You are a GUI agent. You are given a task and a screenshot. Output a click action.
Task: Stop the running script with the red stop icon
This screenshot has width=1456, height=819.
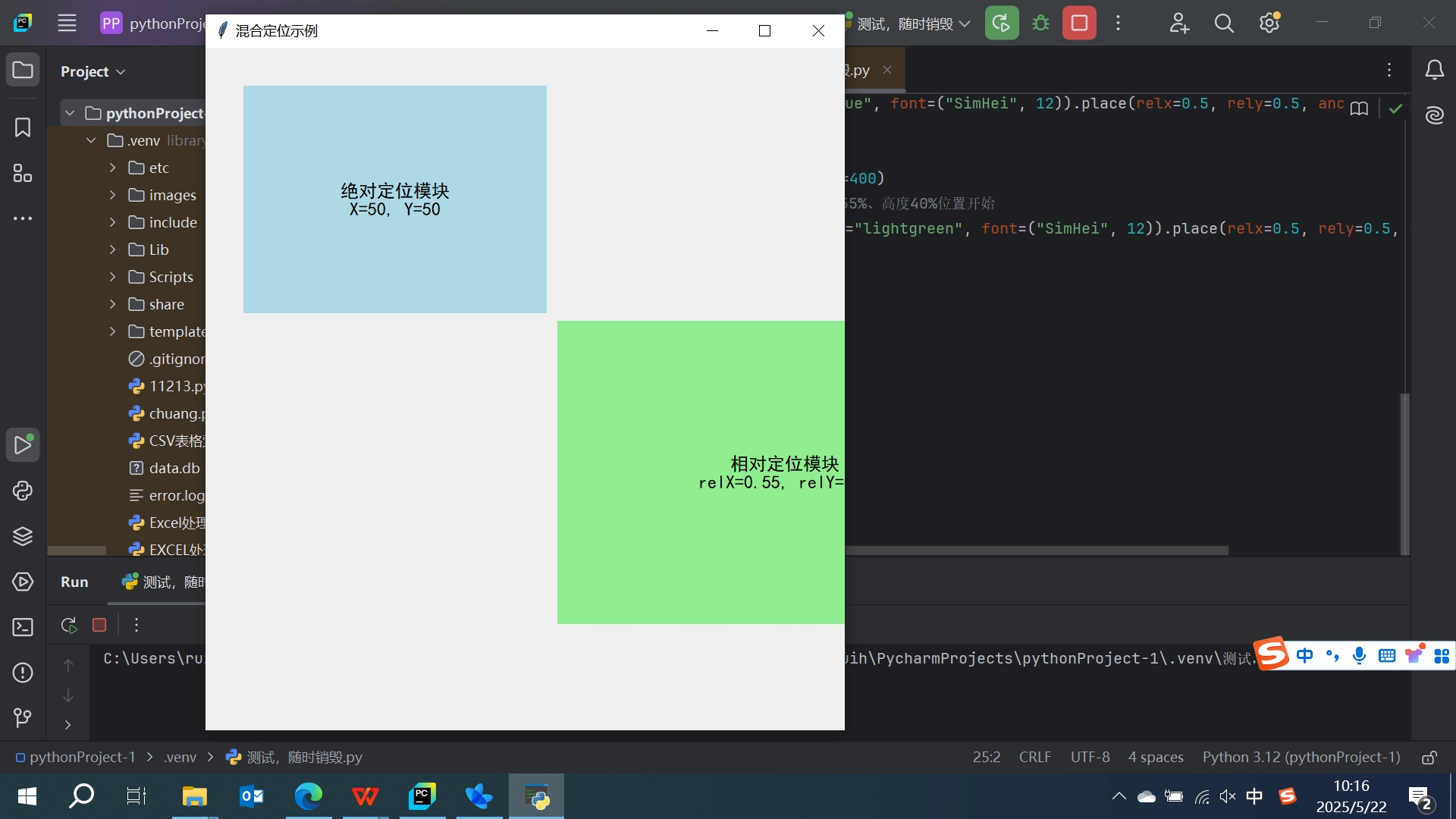coord(1078,23)
